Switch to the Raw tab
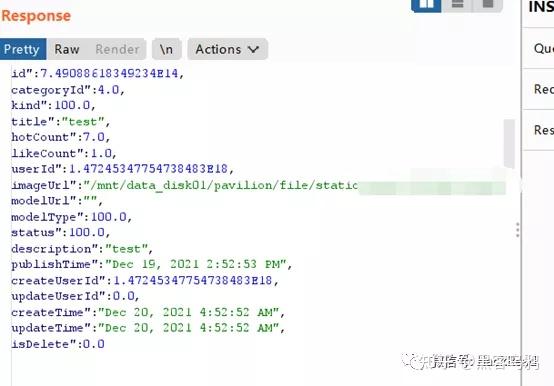Viewport: 554px width, 386px height. pyautogui.click(x=67, y=49)
